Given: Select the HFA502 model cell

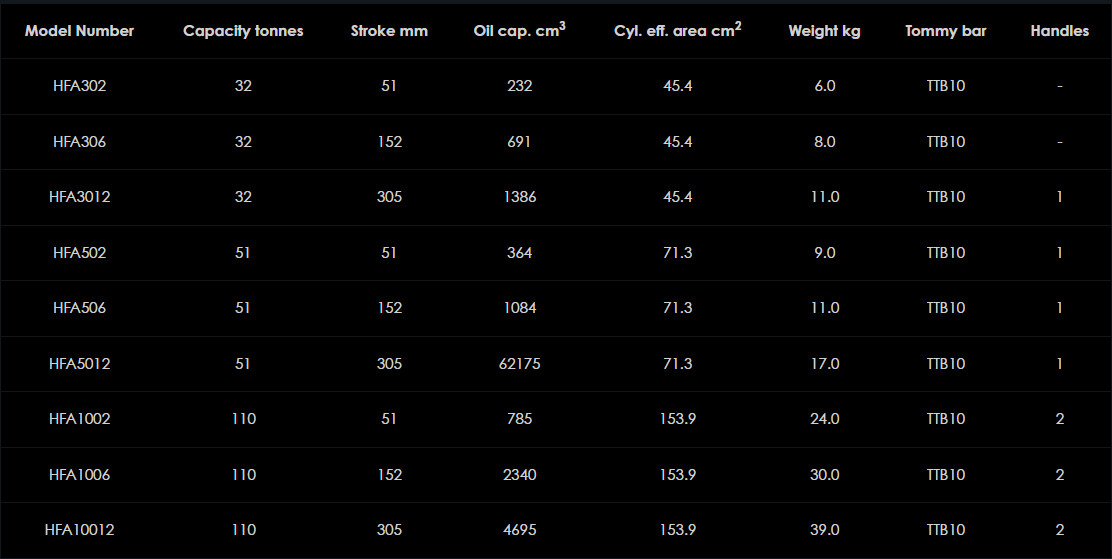Looking at the screenshot, I should (79, 253).
